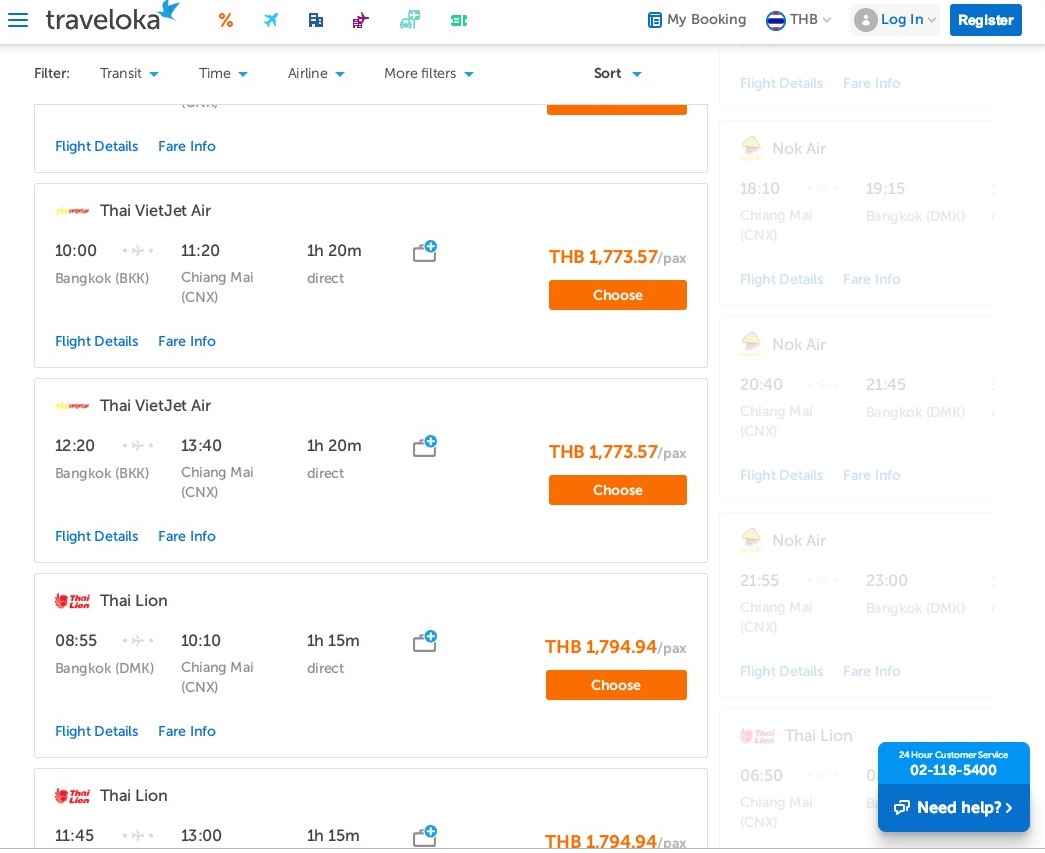Click the 1h 20m duration on 10:00 flight
Image resolution: width=1045 pixels, height=853 pixels.
coord(334,251)
